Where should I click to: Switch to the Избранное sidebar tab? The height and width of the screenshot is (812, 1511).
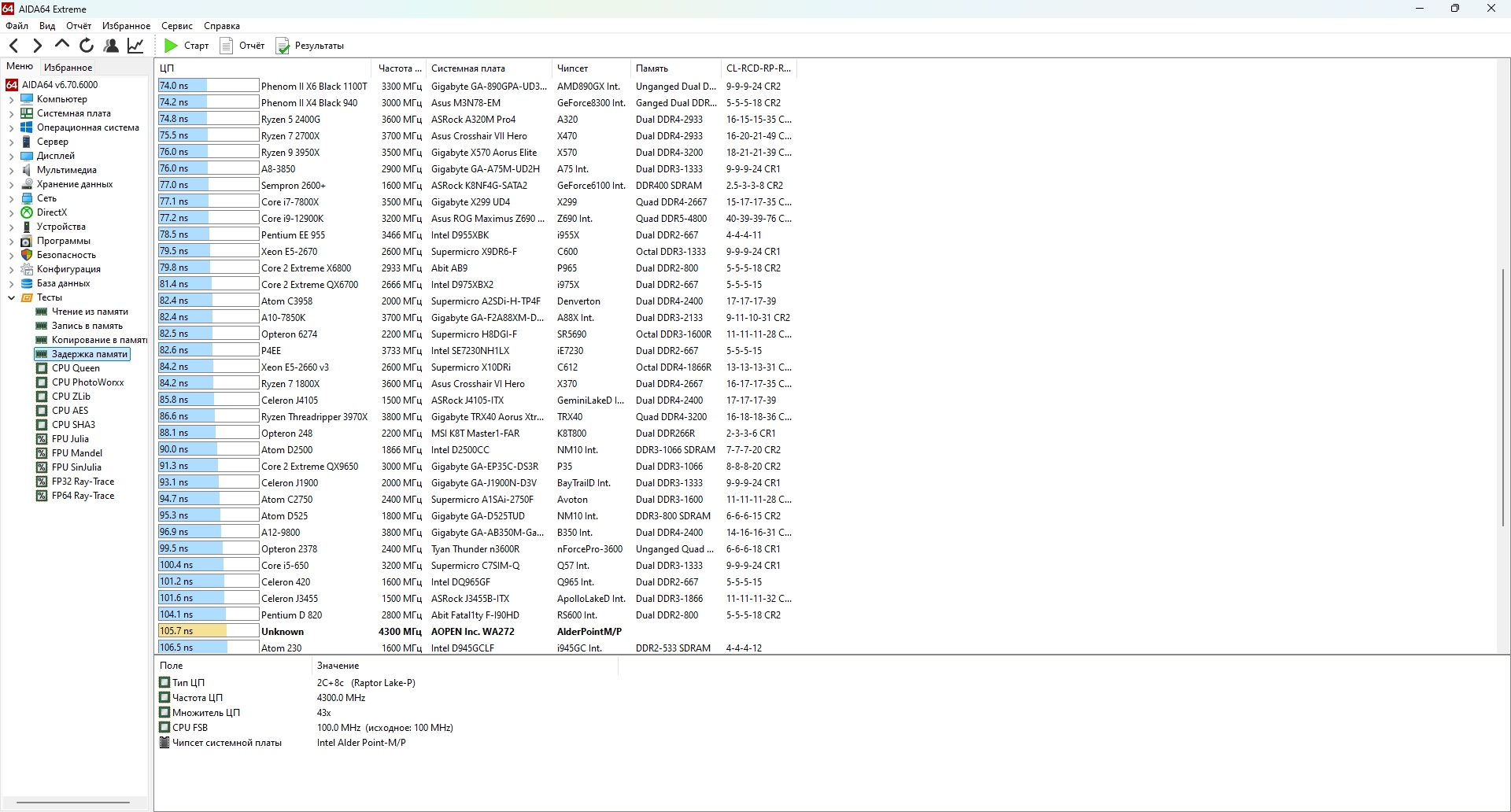(x=68, y=68)
